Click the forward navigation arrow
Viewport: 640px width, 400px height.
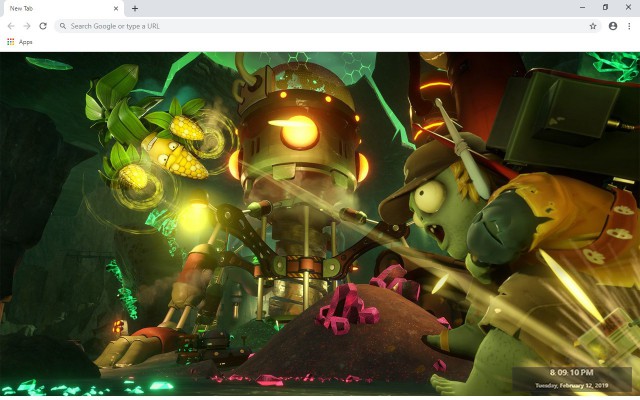click(27, 26)
